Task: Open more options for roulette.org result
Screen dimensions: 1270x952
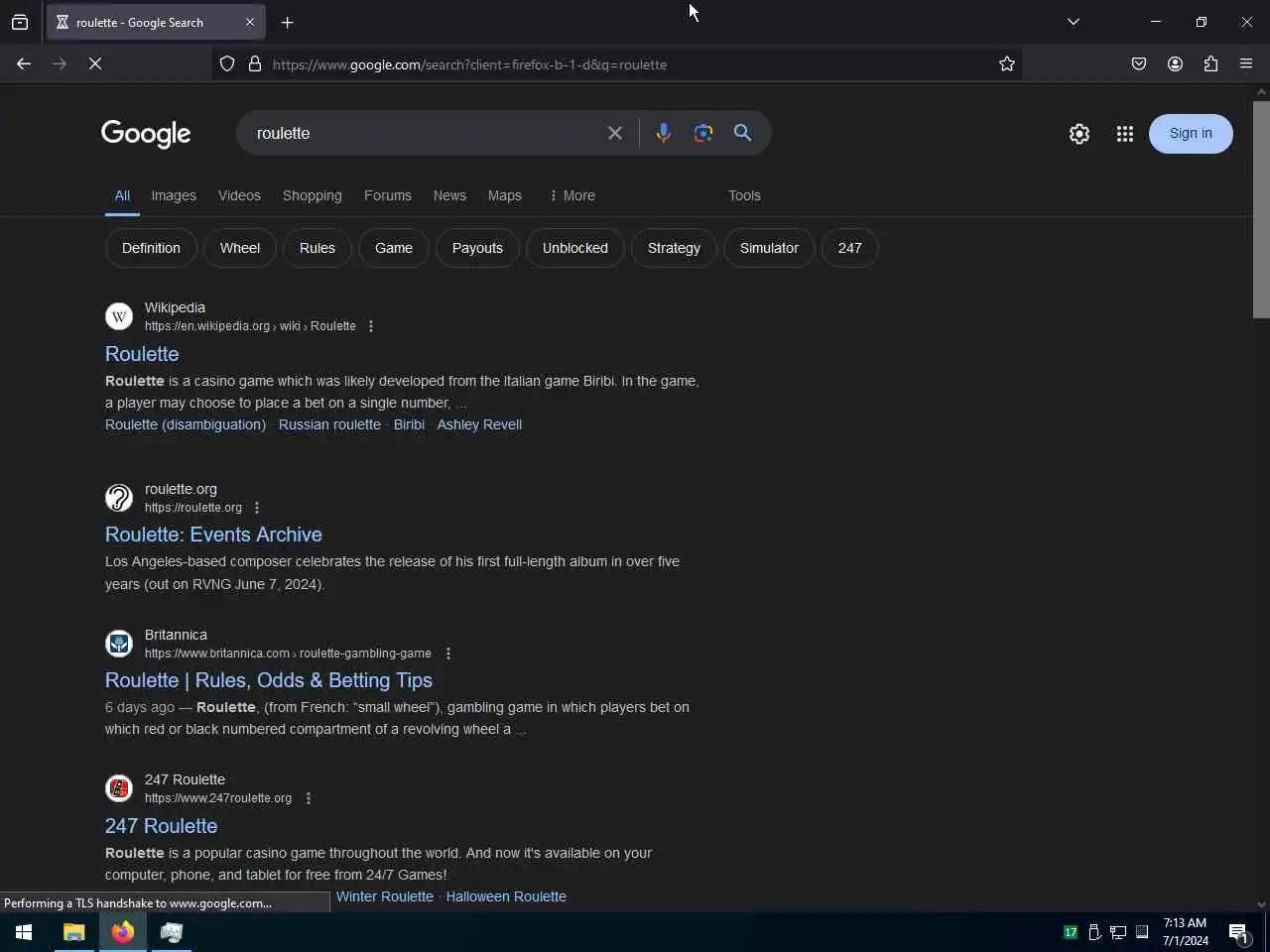Action: 257,508
